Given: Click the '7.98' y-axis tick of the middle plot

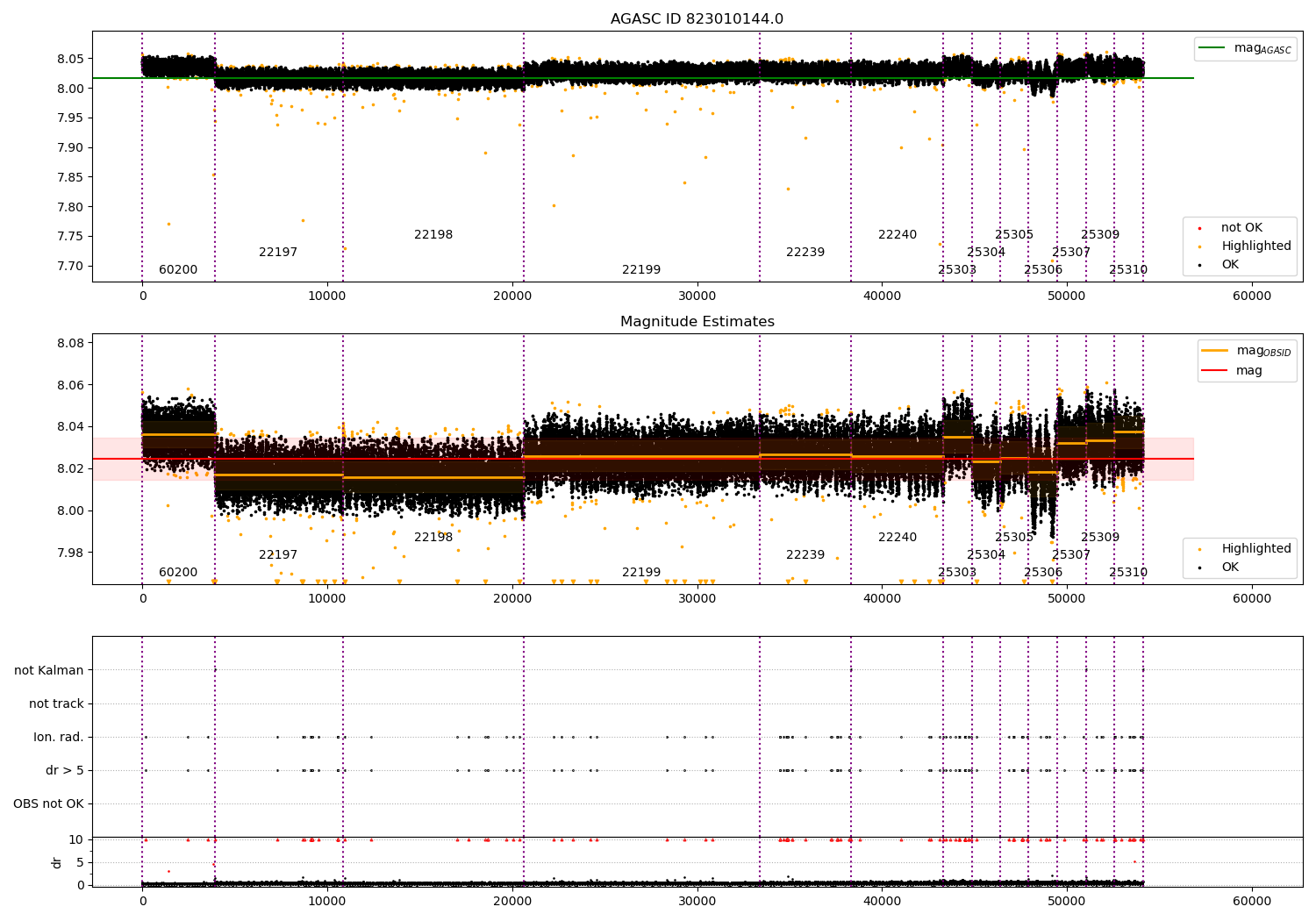Looking at the screenshot, I should tap(70, 553).
